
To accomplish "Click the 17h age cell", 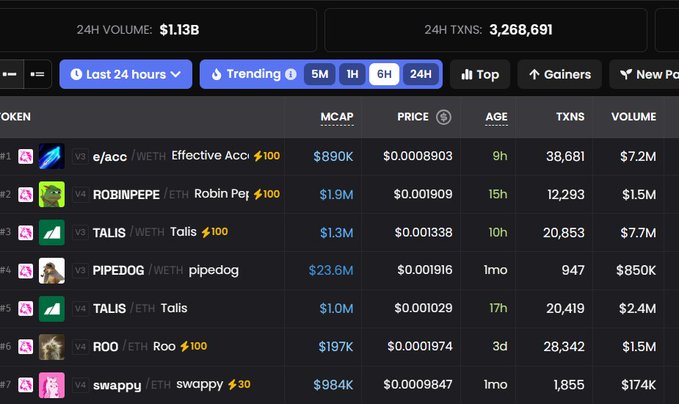I will 498,308.
